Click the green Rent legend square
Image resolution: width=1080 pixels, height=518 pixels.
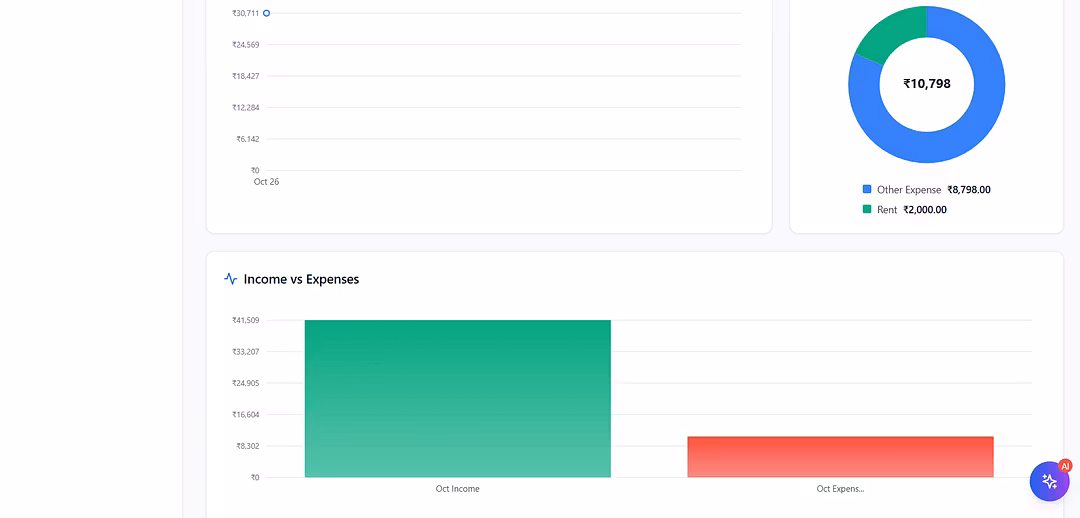pyautogui.click(x=867, y=209)
